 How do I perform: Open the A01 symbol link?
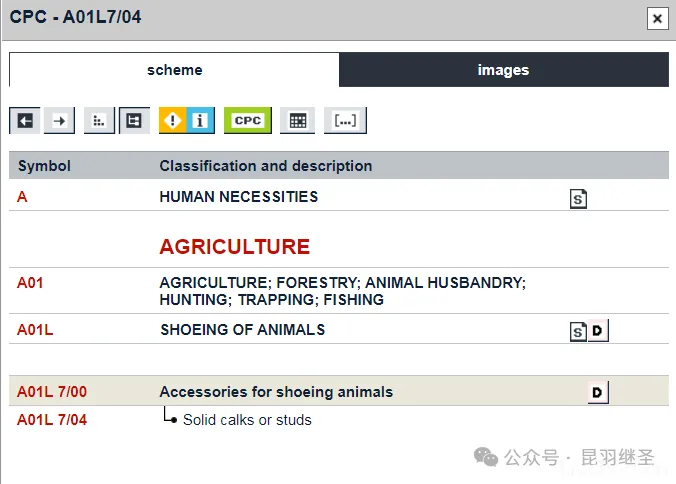30,283
